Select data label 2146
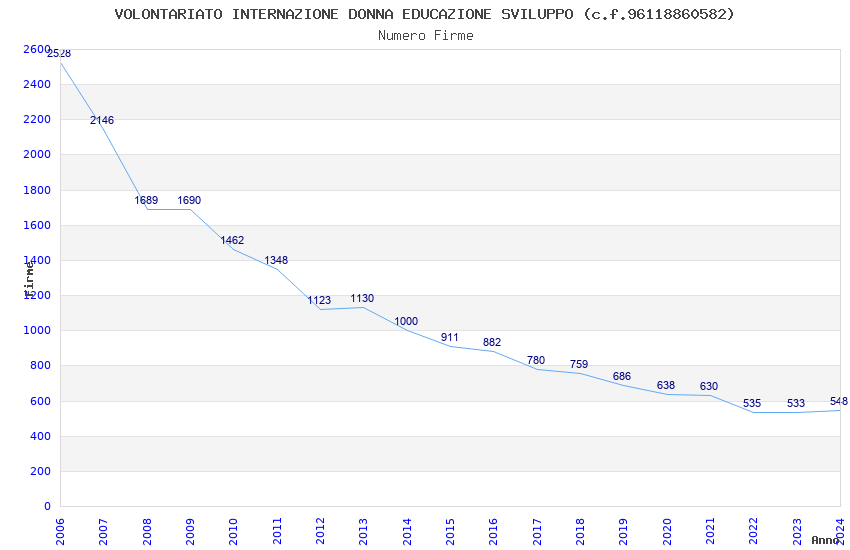This screenshot has width=850, height=550. 102,120
